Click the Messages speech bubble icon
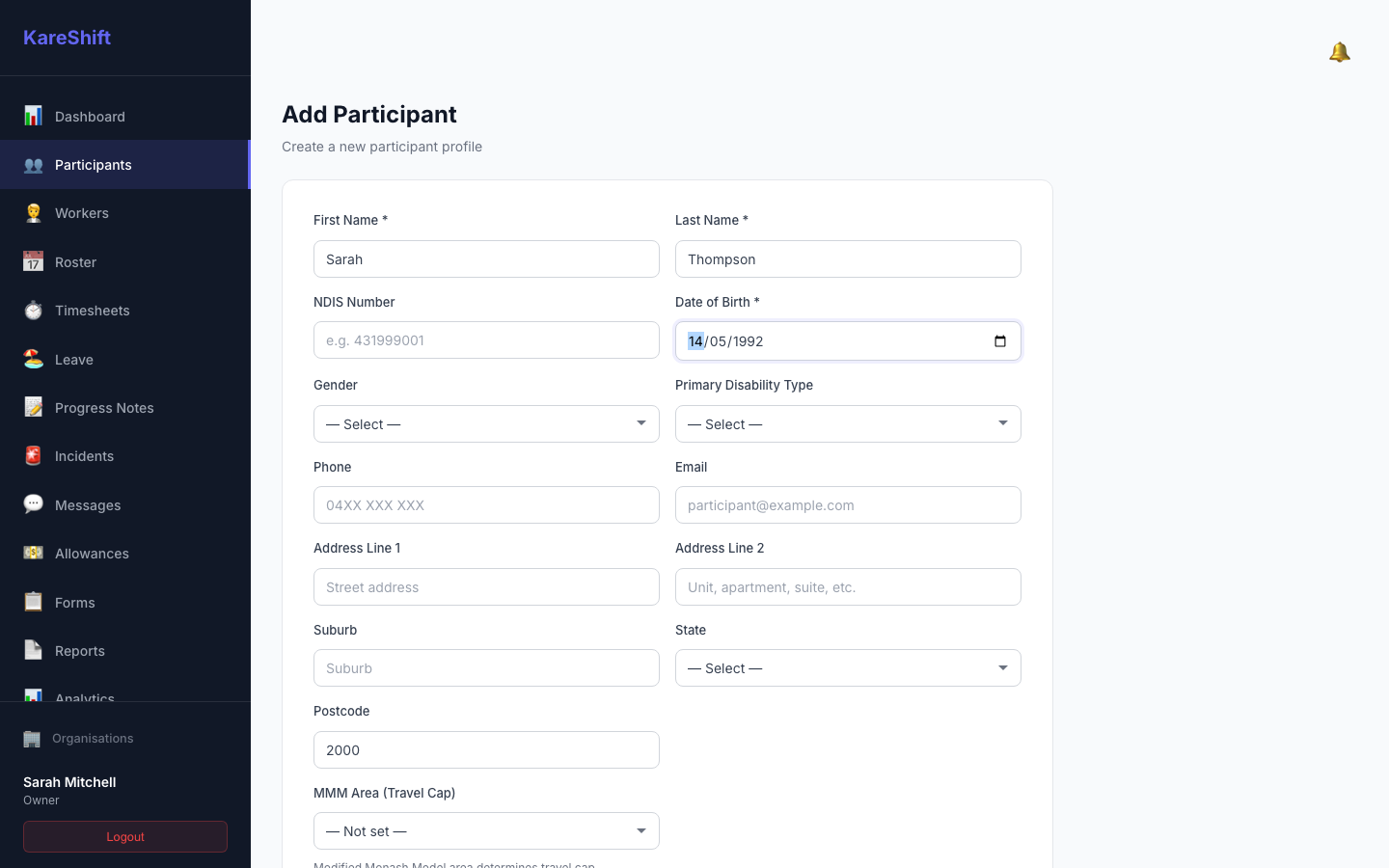The height and width of the screenshot is (868, 1389). [x=33, y=504]
